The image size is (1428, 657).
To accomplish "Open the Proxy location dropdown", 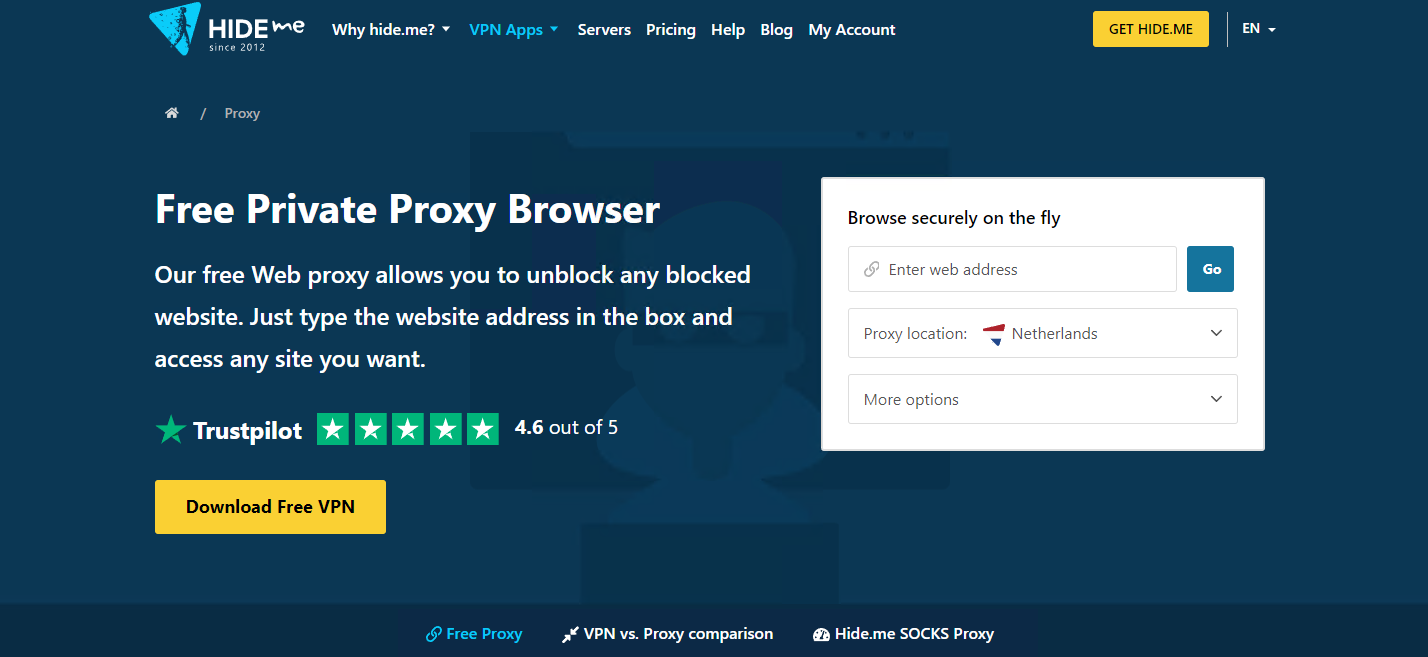I will (x=1043, y=333).
